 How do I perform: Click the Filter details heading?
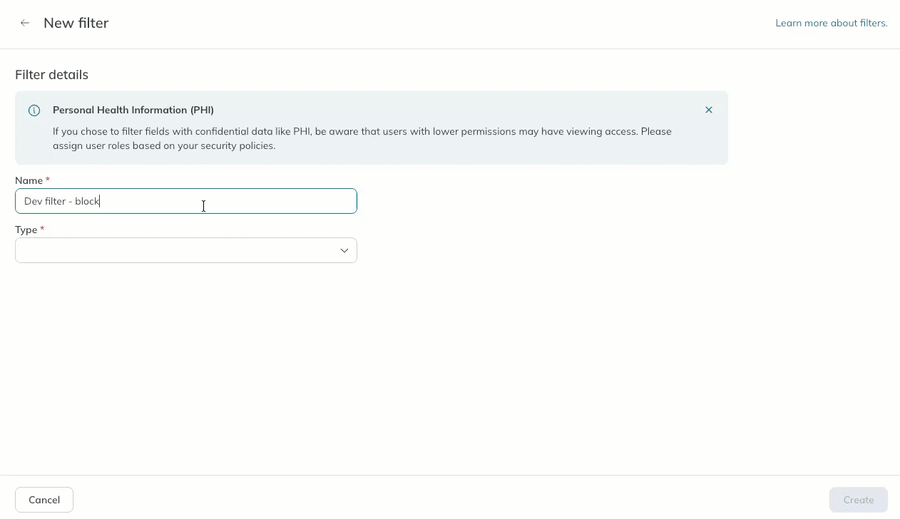coord(52,75)
